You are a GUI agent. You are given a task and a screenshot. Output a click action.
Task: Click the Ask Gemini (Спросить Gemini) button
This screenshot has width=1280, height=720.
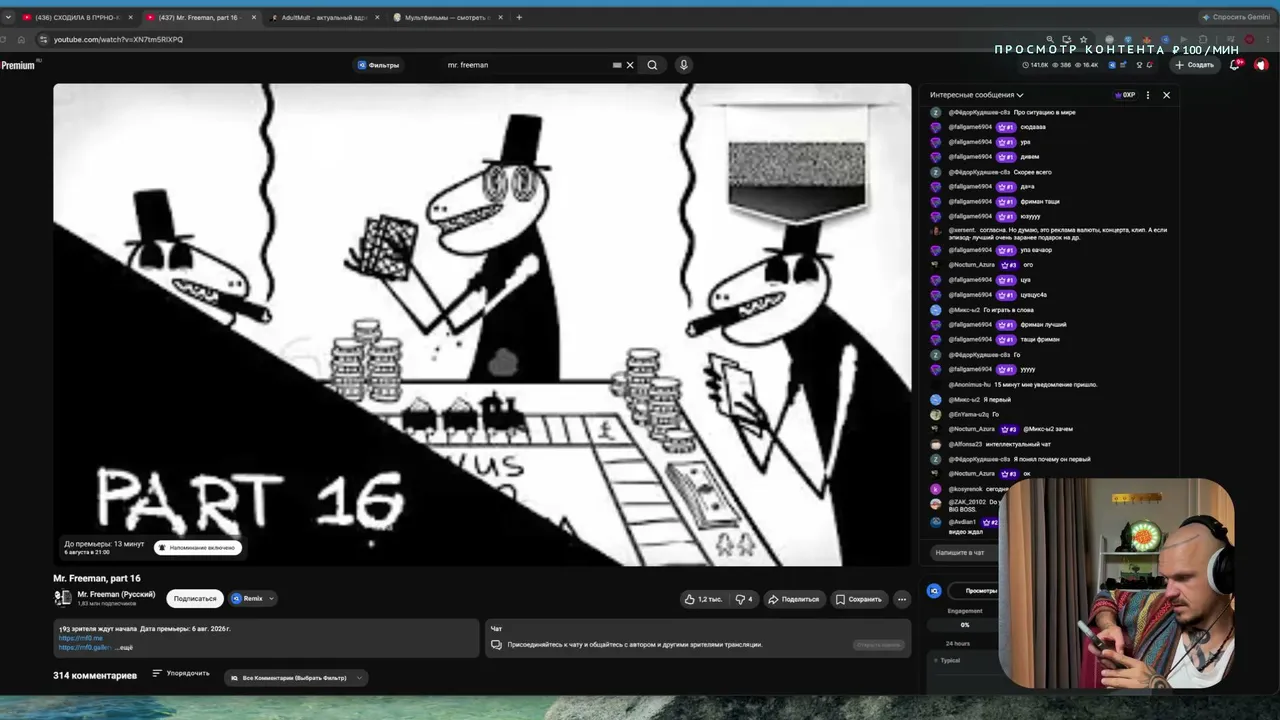1237,17
